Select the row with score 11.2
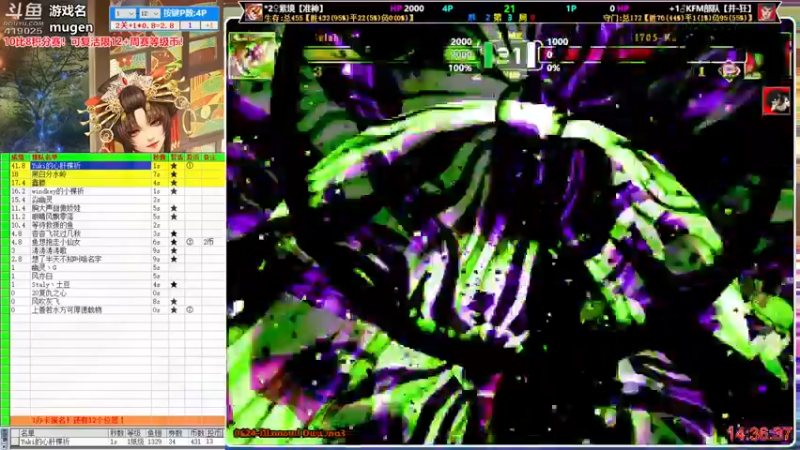Screen dimensions: 800x450 pos(118,216)
